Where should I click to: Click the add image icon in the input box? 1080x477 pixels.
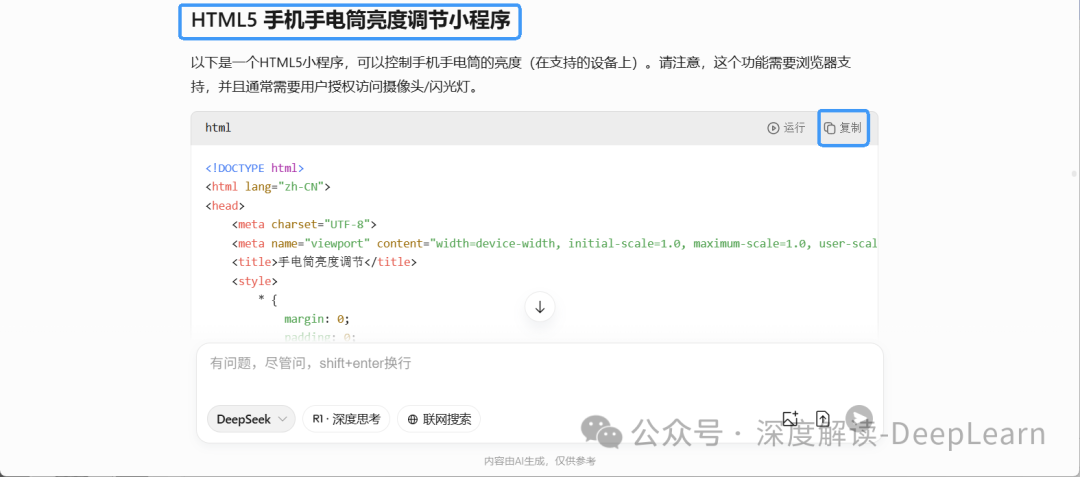(x=789, y=418)
